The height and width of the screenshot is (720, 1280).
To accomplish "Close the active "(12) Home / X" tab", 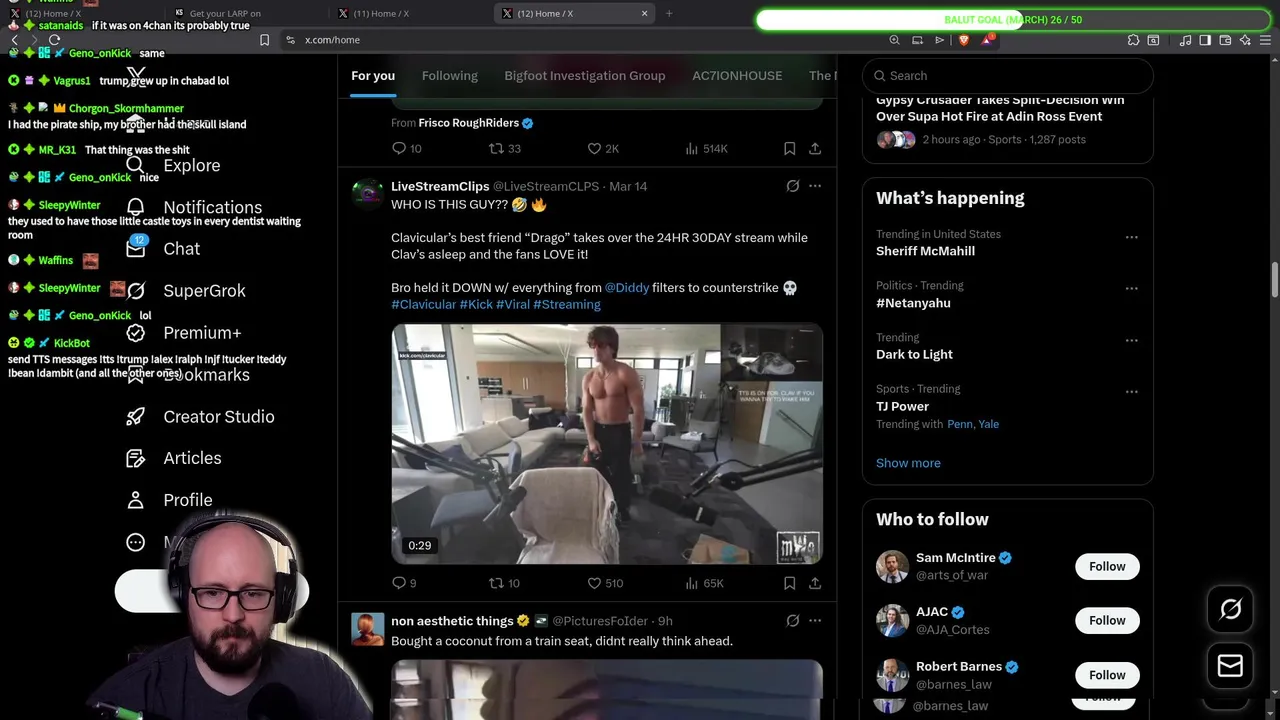I will (644, 13).
